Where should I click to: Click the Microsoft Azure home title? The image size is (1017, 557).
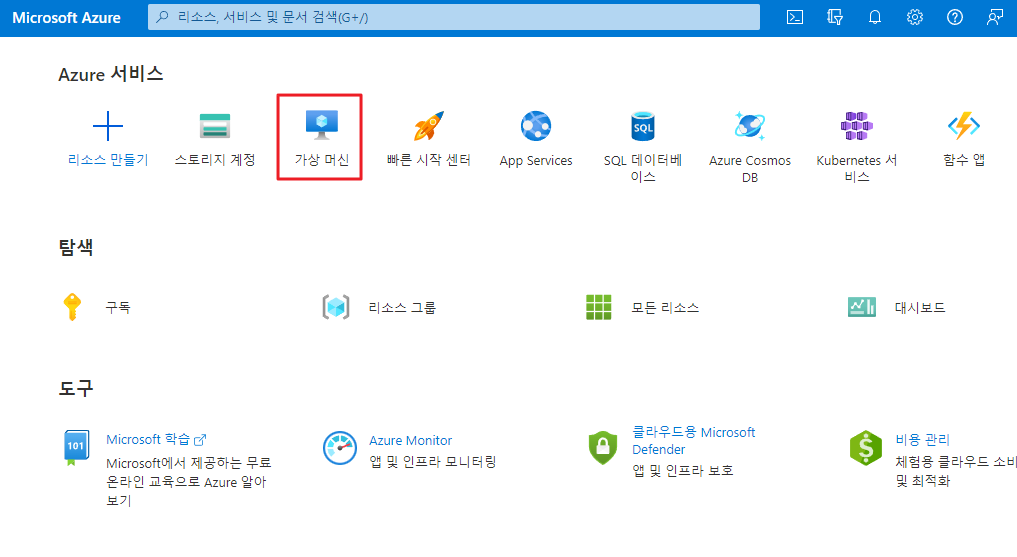point(66,18)
